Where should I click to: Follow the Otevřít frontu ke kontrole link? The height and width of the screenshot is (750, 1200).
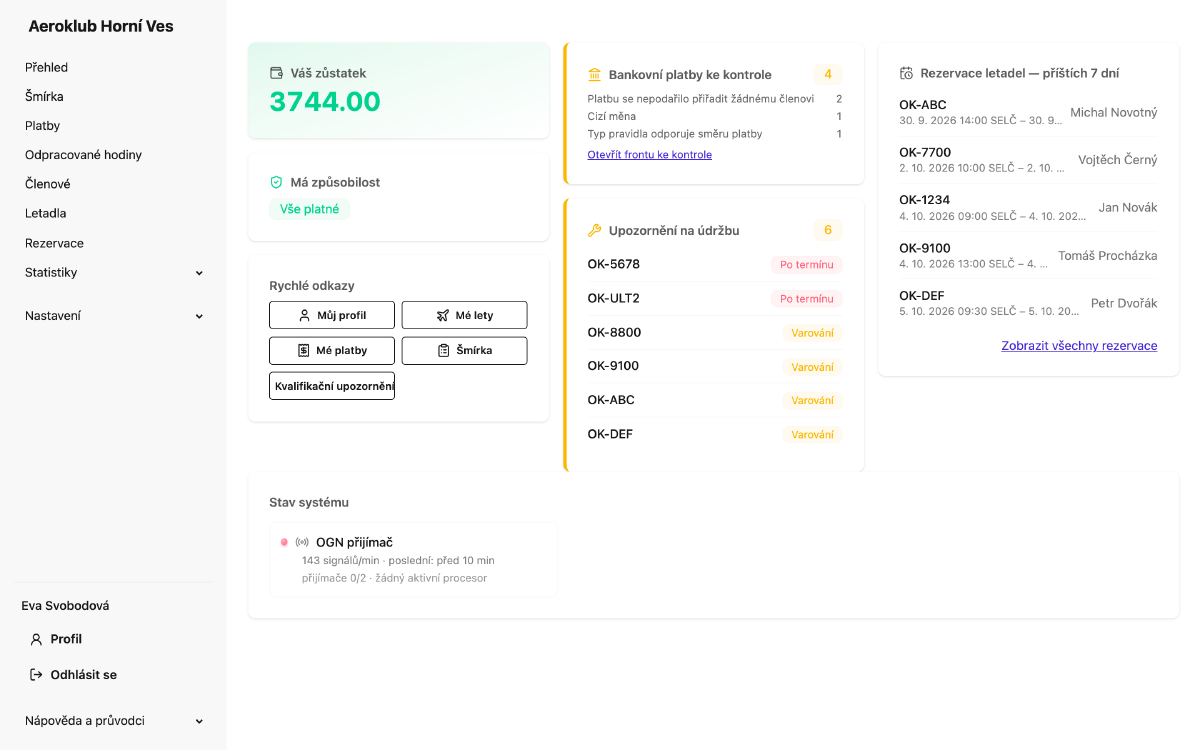click(x=650, y=155)
